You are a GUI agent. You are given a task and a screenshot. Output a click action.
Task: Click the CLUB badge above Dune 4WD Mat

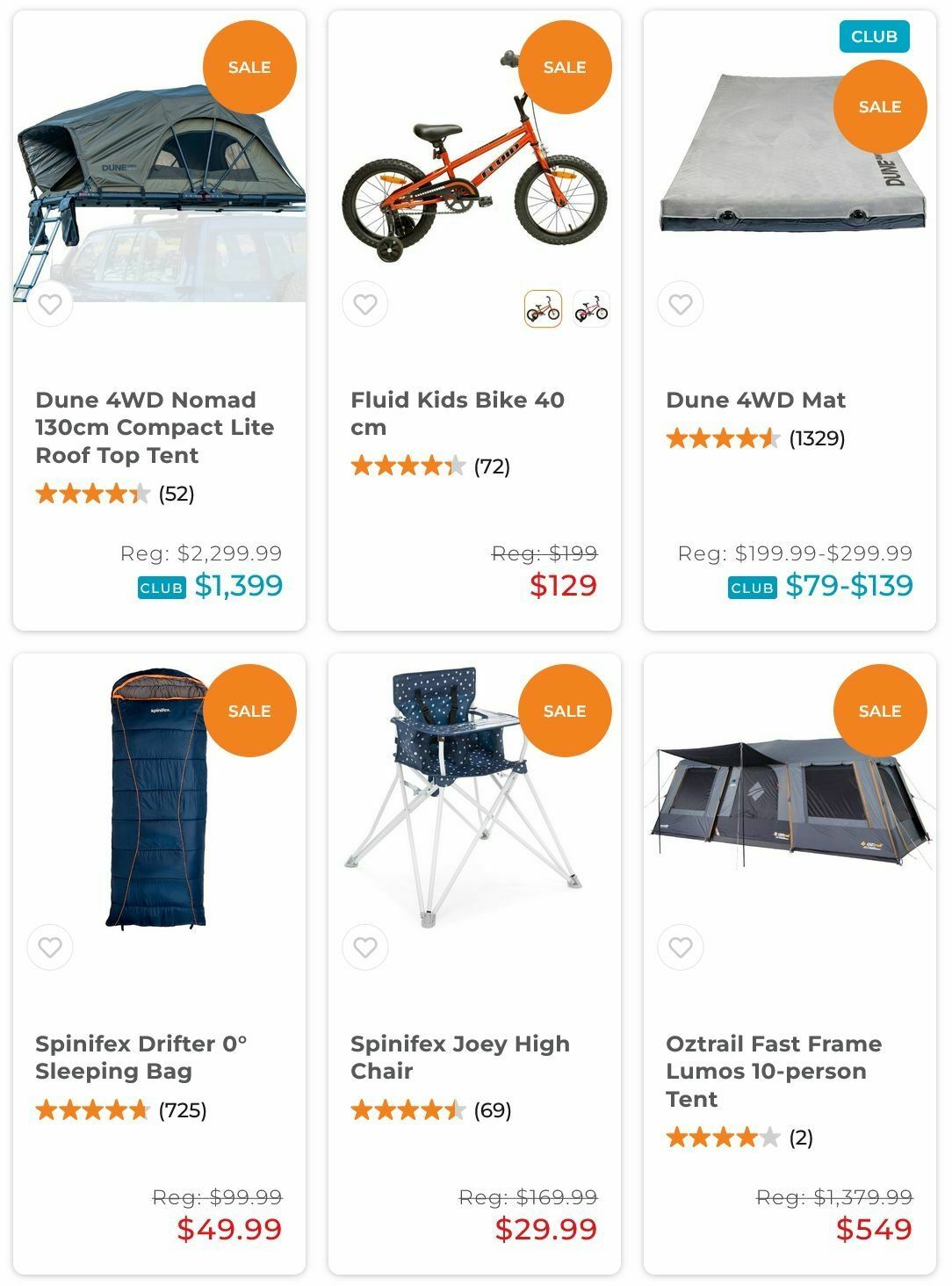coord(874,37)
